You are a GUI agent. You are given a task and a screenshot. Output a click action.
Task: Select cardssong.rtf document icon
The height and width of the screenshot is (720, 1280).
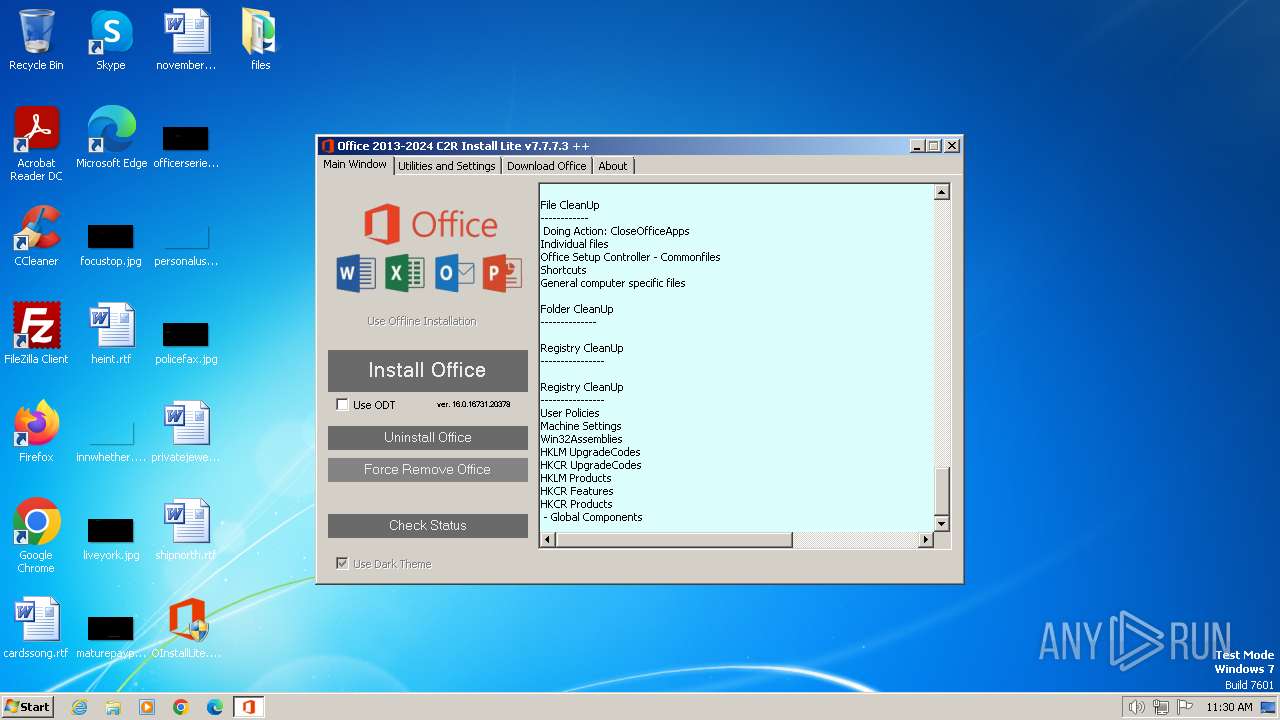36,628
